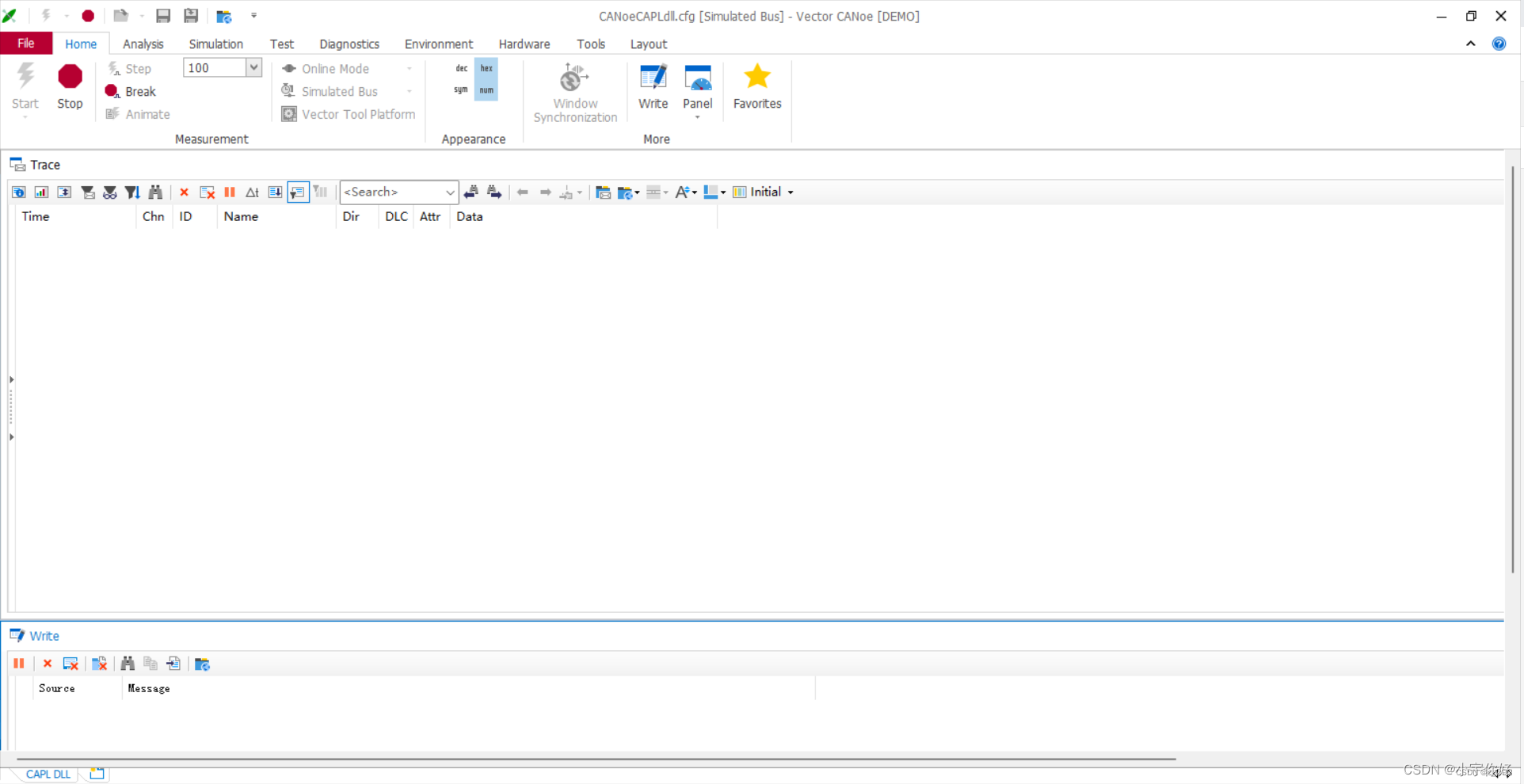Navigate to previous marker with left arrow
This screenshot has height=784, width=1524.
[x=523, y=192]
